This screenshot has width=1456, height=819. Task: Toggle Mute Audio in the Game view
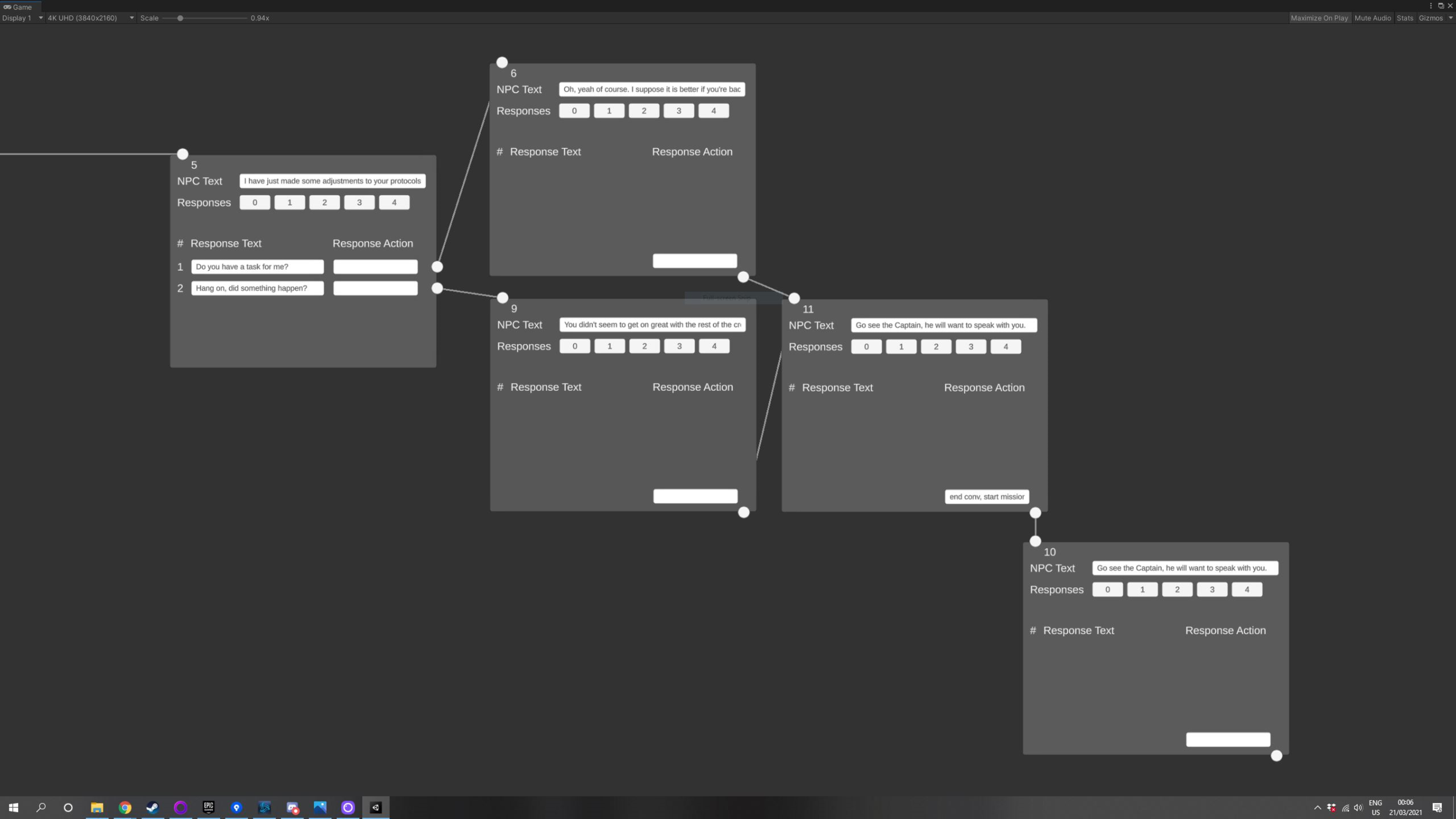(x=1372, y=18)
